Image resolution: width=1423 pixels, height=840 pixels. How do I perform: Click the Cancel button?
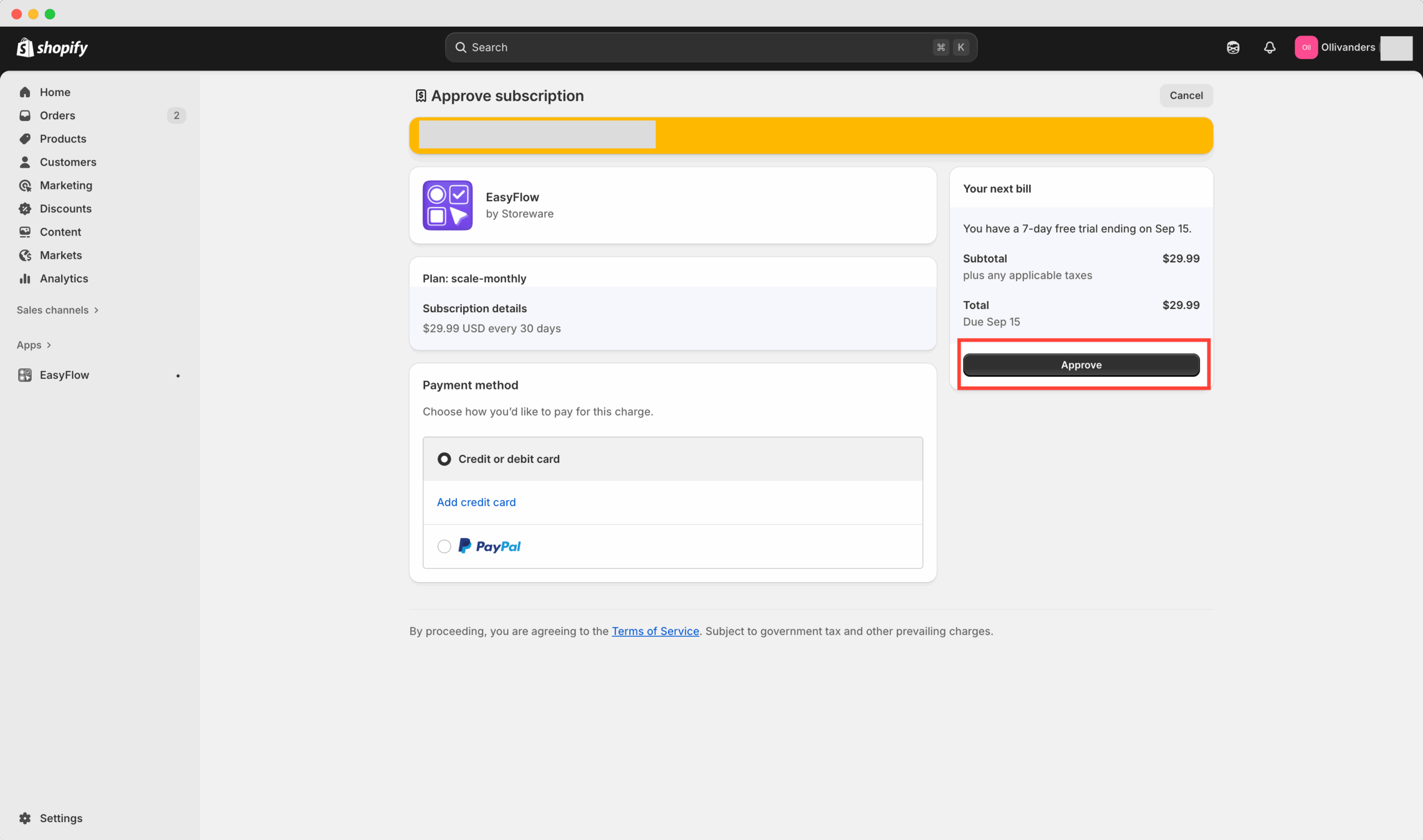click(1186, 96)
